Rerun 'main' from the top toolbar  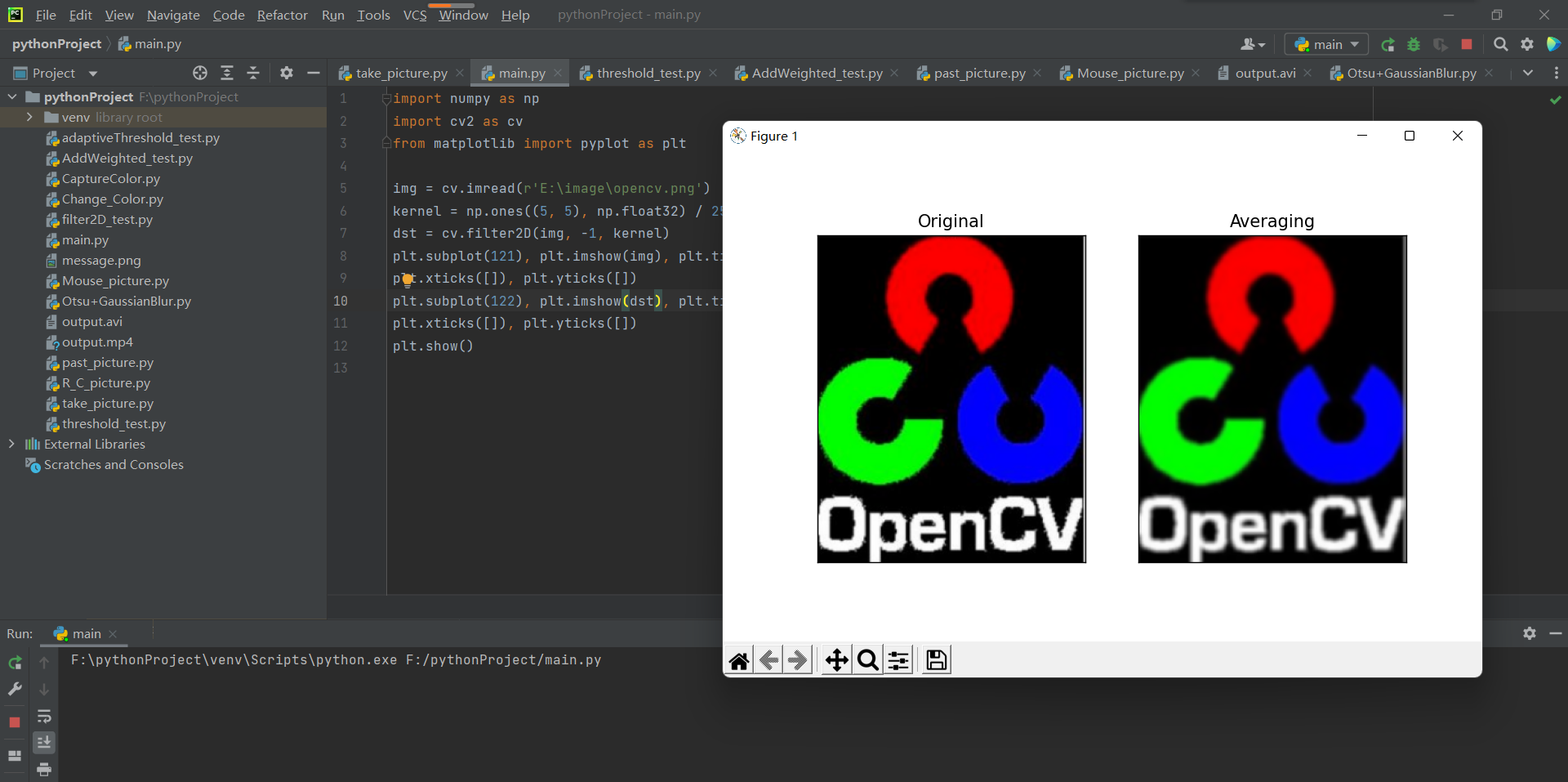[x=1388, y=44]
